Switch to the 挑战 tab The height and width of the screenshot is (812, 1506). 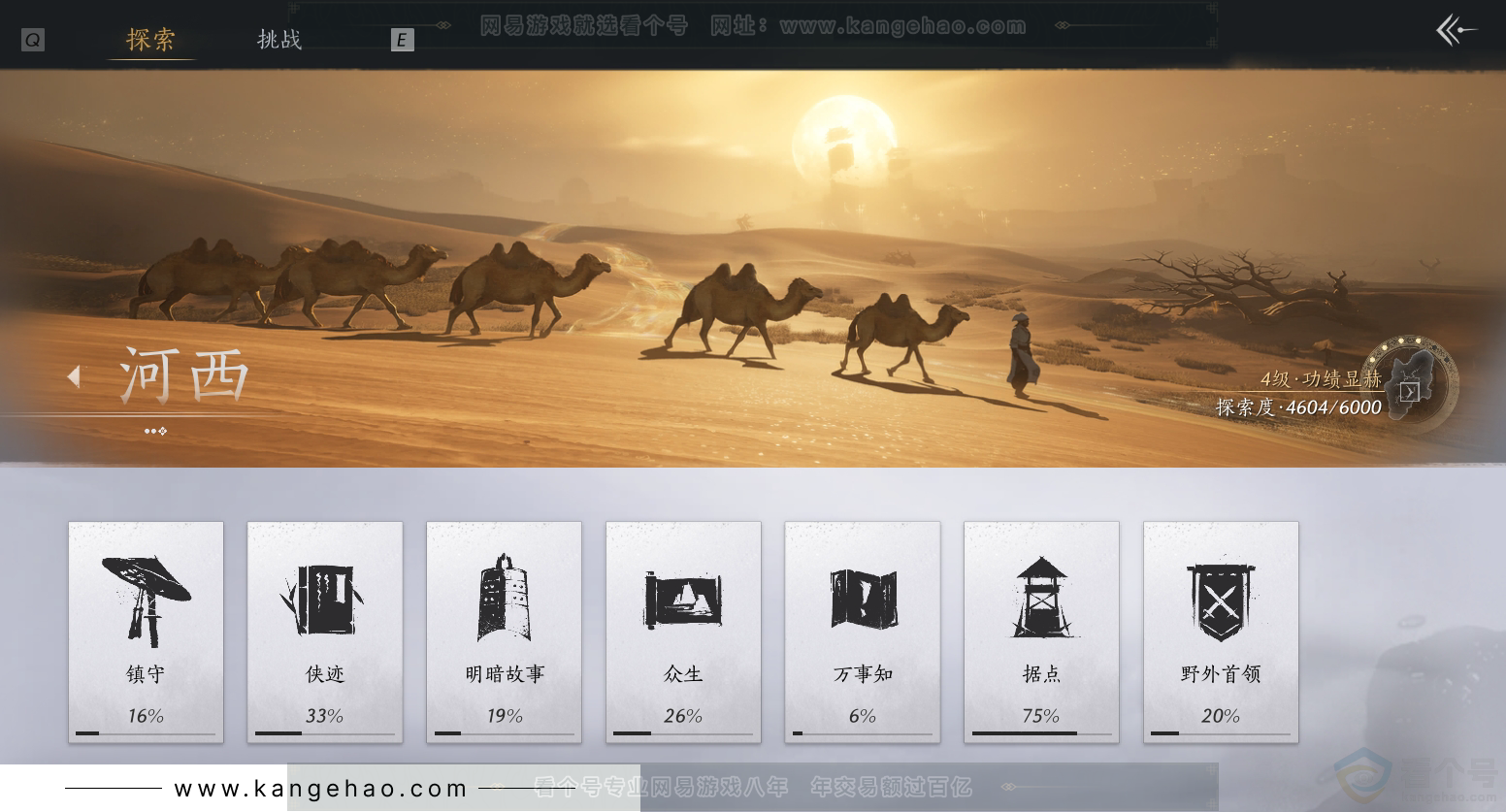(279, 40)
